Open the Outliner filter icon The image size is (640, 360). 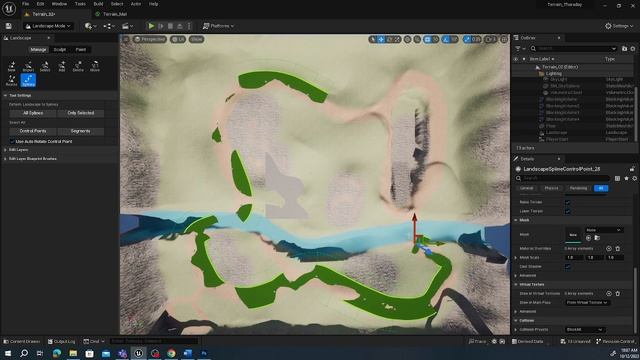pos(519,49)
